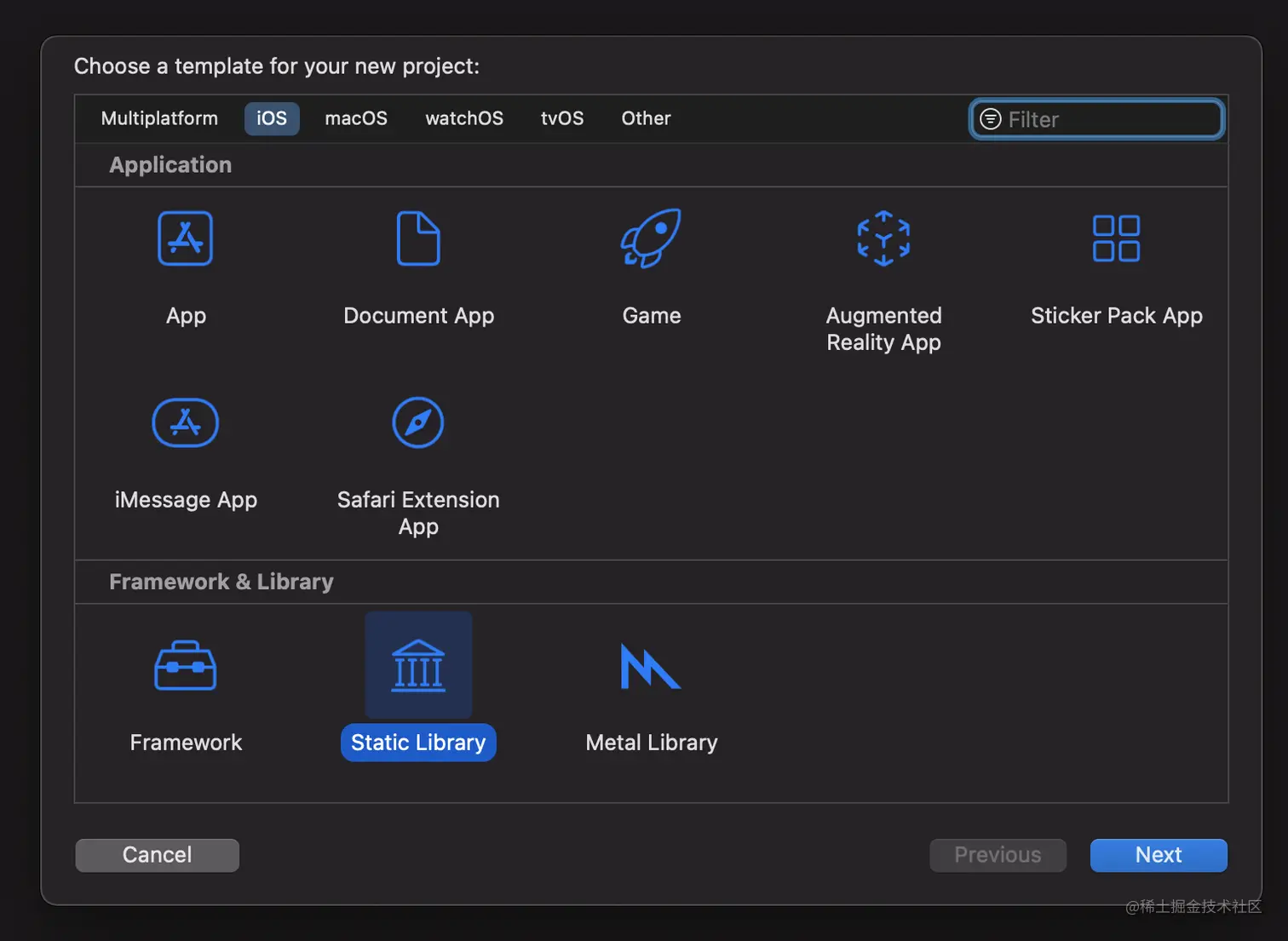1288x941 pixels.
Task: Click the Cancel button
Action: [x=157, y=855]
